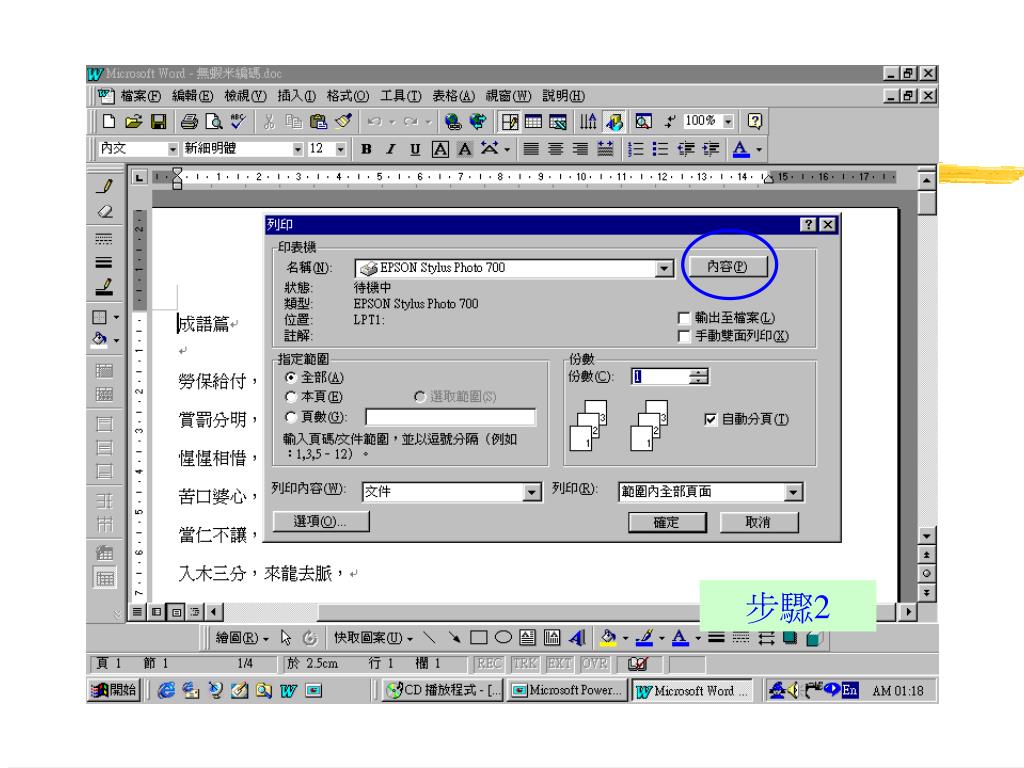
Task: Click the WordArt icon in drawing toolbar
Action: [x=577, y=637]
